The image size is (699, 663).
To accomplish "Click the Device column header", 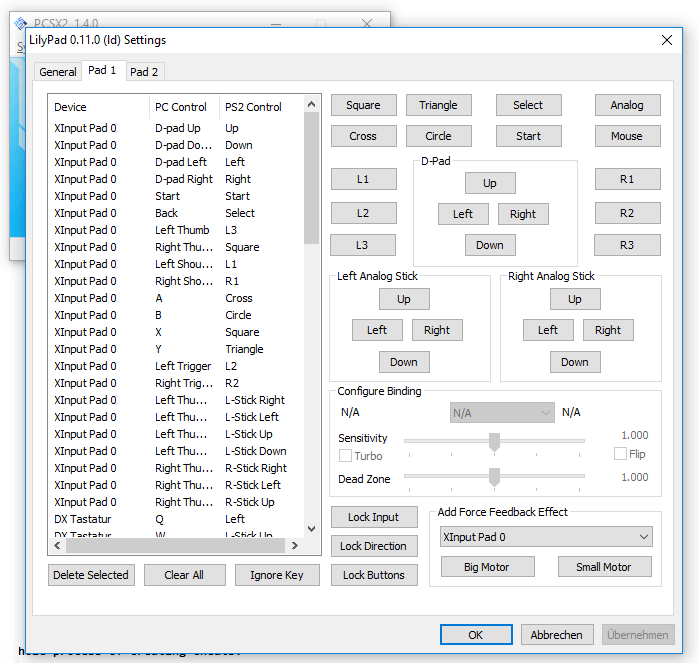I will coord(99,107).
